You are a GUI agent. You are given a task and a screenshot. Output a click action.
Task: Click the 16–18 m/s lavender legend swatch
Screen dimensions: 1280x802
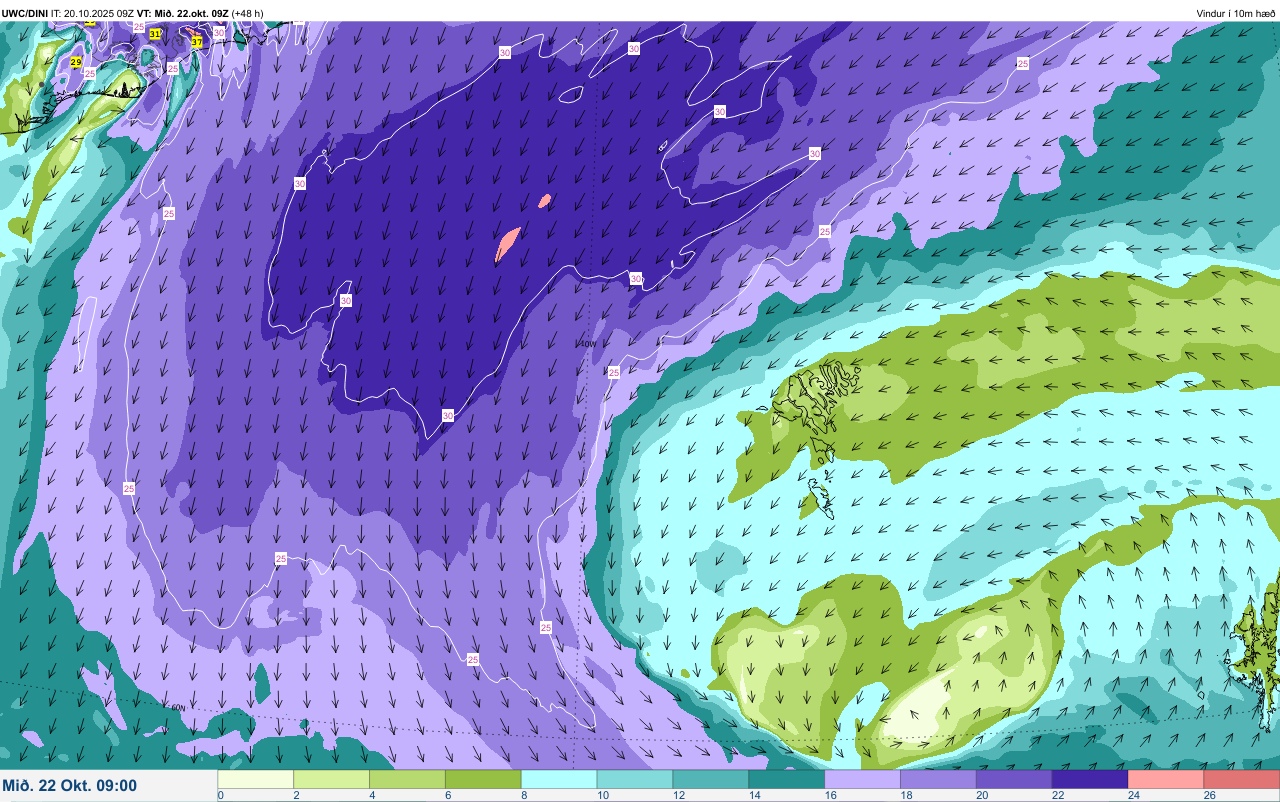[863, 779]
